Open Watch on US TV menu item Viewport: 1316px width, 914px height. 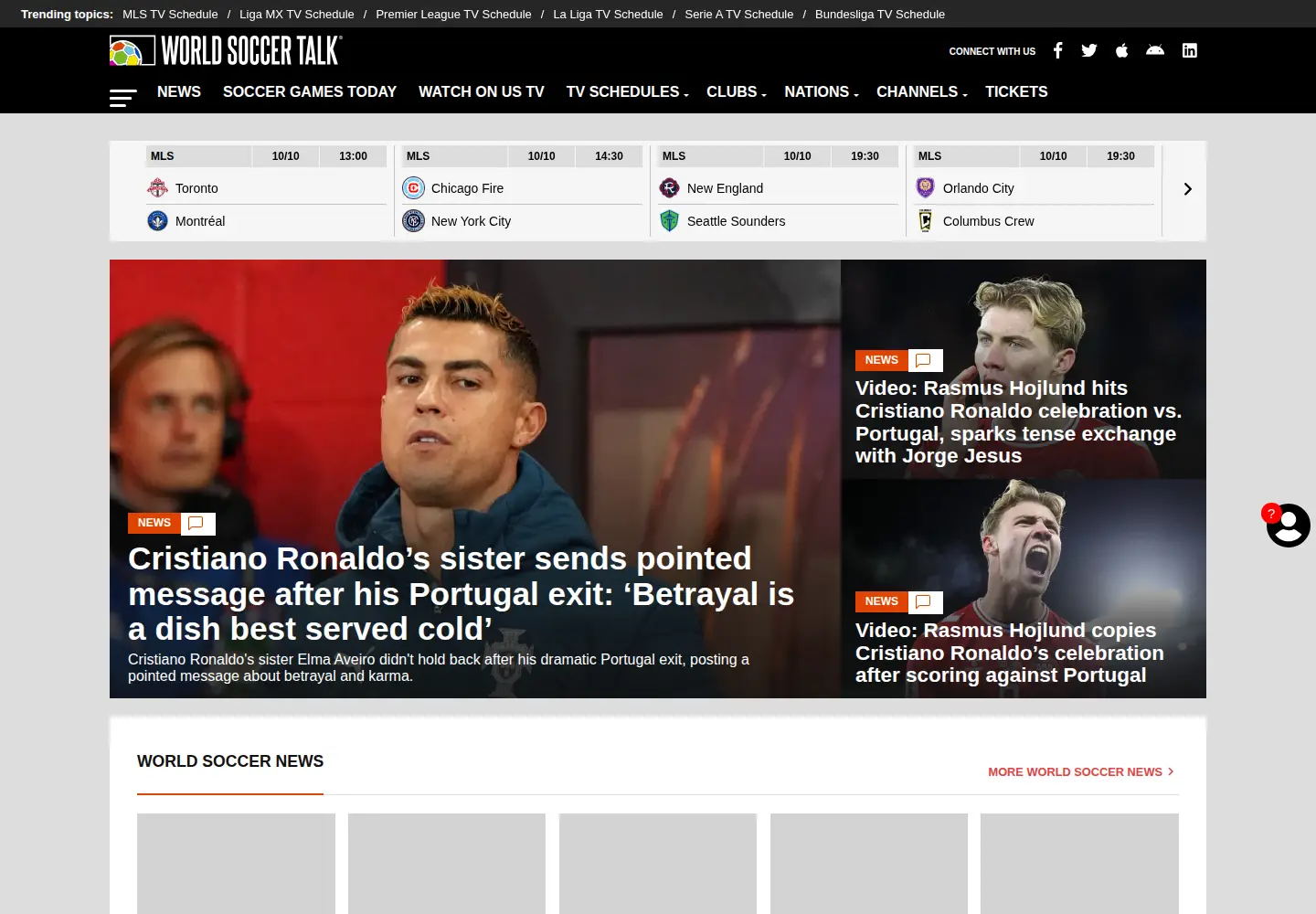point(482,91)
